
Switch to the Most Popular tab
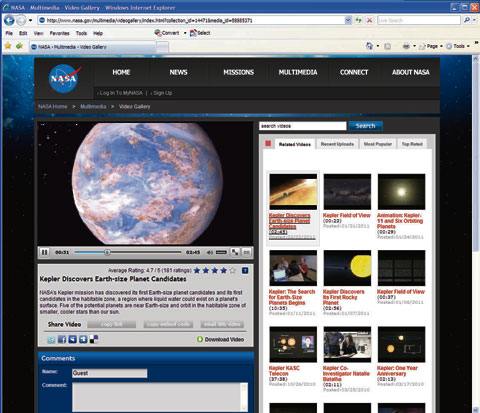(x=378, y=144)
